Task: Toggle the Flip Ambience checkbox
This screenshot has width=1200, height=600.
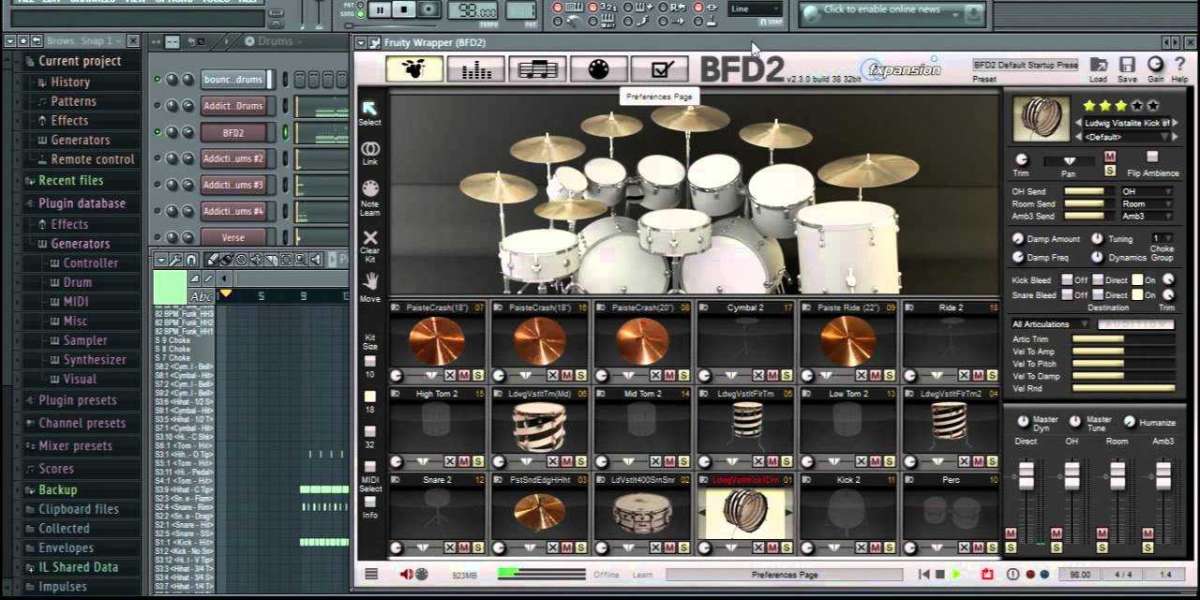Action: coord(1152,157)
